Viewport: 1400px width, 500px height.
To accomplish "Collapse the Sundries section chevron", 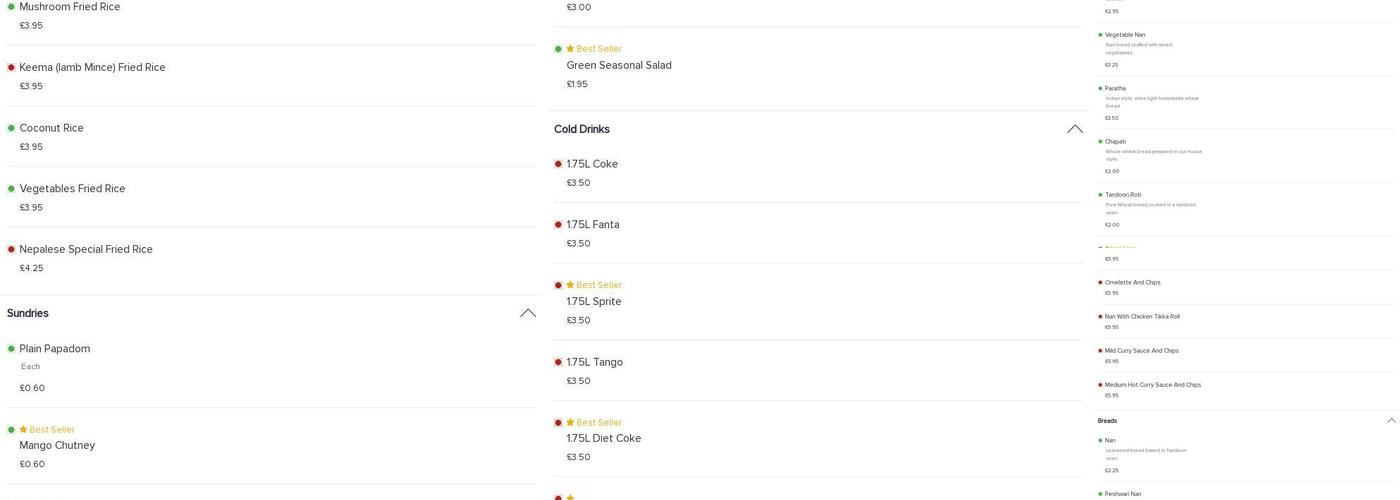I will [x=528, y=313].
